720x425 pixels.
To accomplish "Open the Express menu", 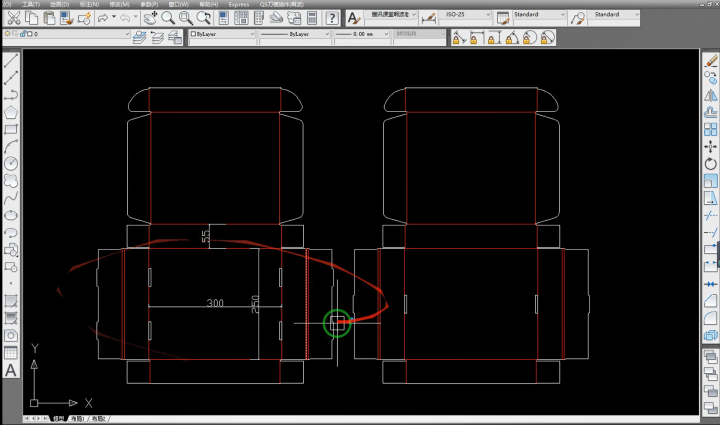I will (x=238, y=4).
